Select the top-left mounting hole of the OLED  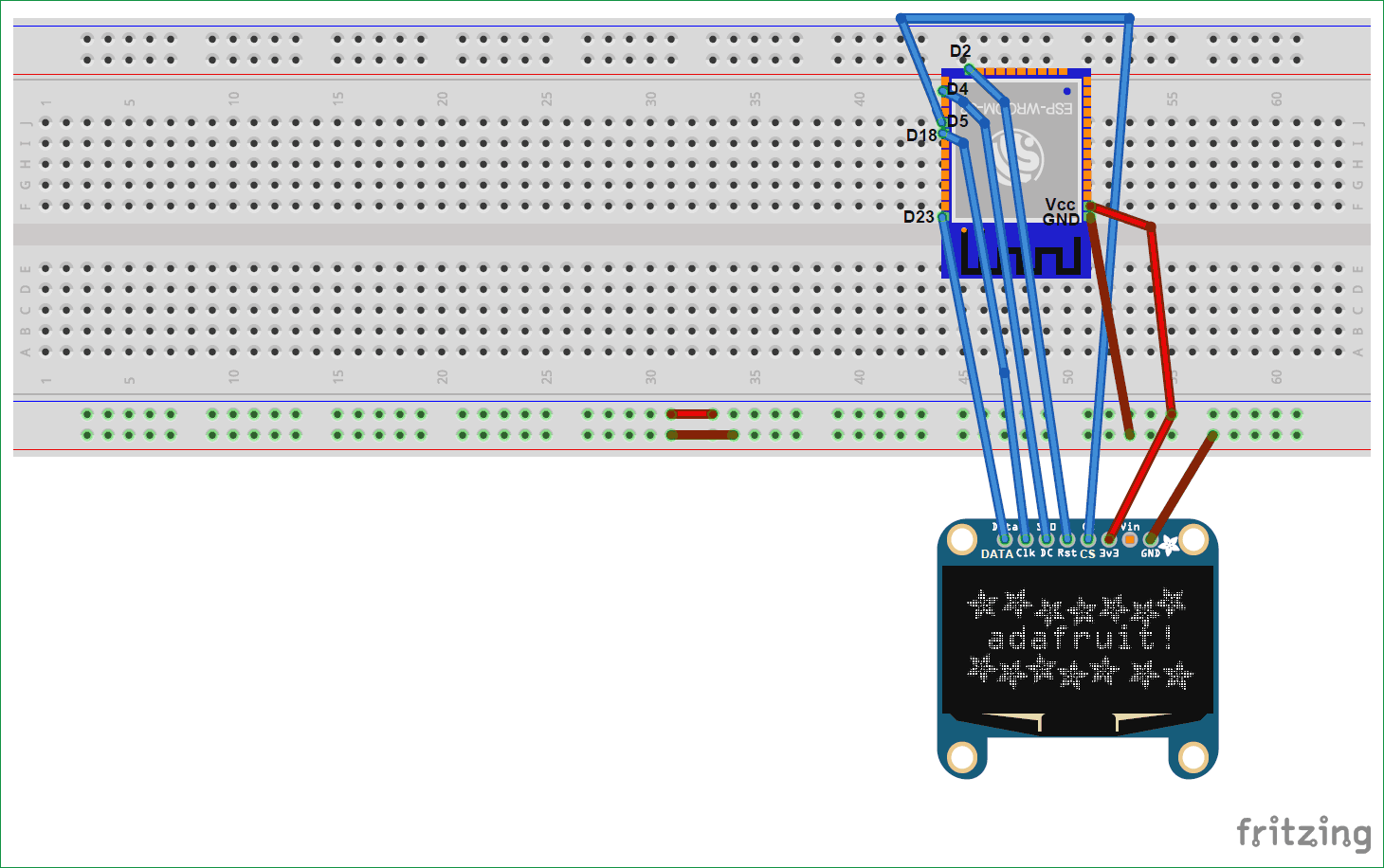[x=961, y=540]
